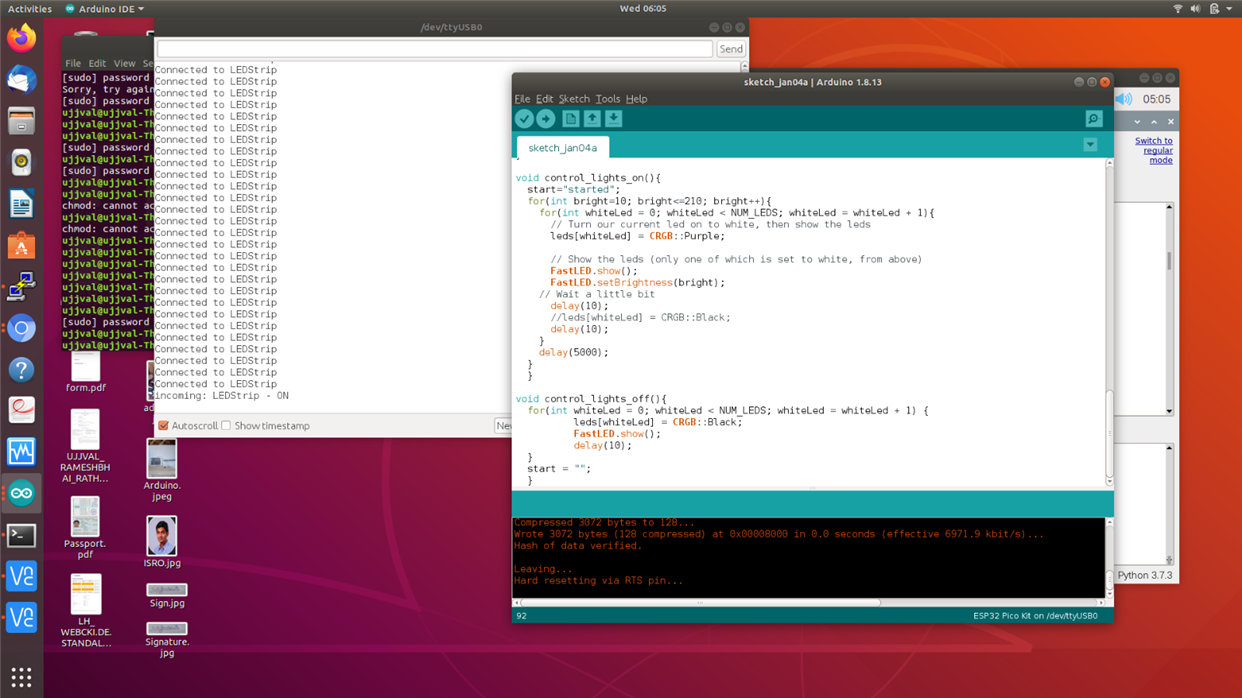Click the Open sketch arrow icon
Image resolution: width=1242 pixels, height=698 pixels.
point(592,119)
